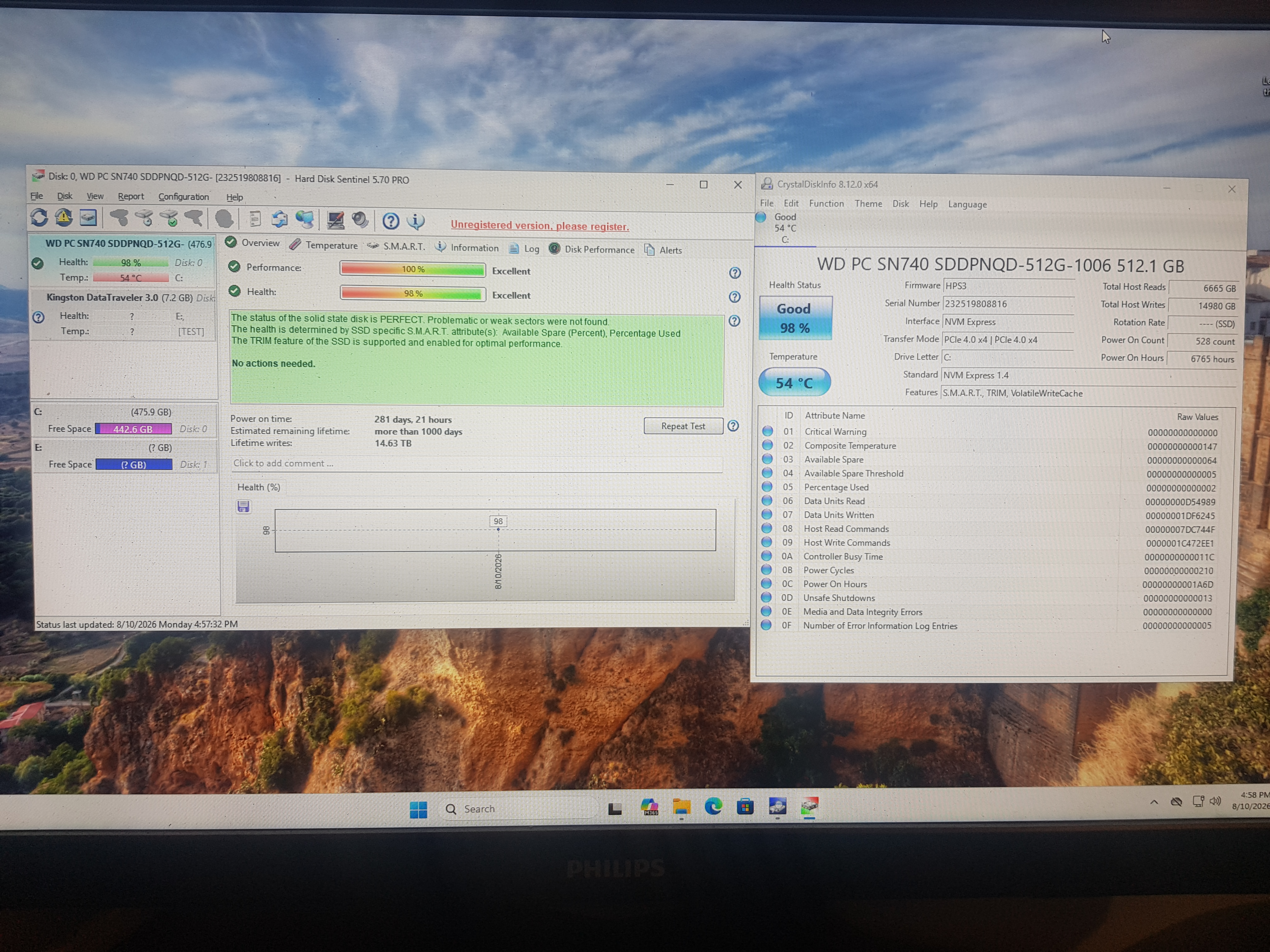Switch to the Alerts tab
1270x952 pixels.
[663, 250]
